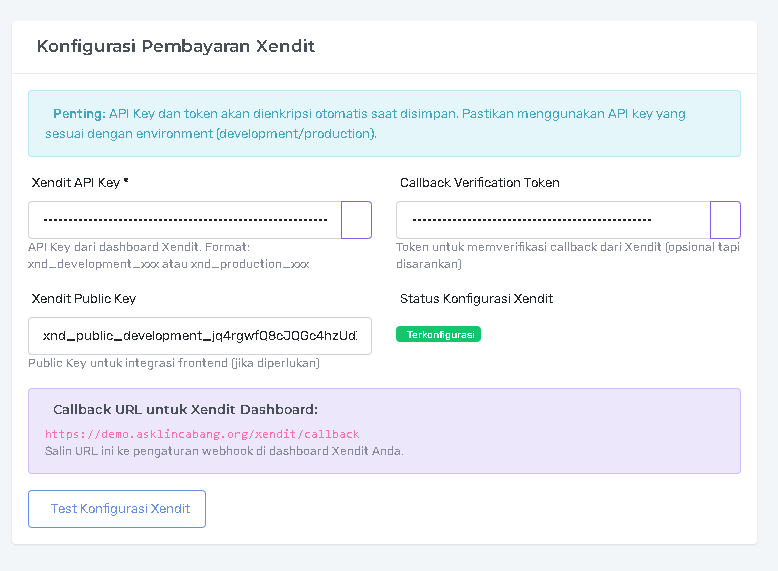Click the Xendit Public Key label
Screen dimensions: 778x571
[84, 299]
